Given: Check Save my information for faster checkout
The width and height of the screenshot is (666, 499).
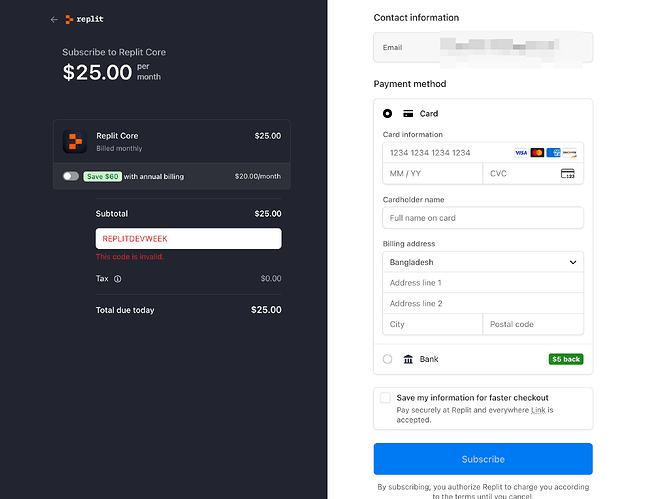Looking at the screenshot, I should pyautogui.click(x=385, y=398).
